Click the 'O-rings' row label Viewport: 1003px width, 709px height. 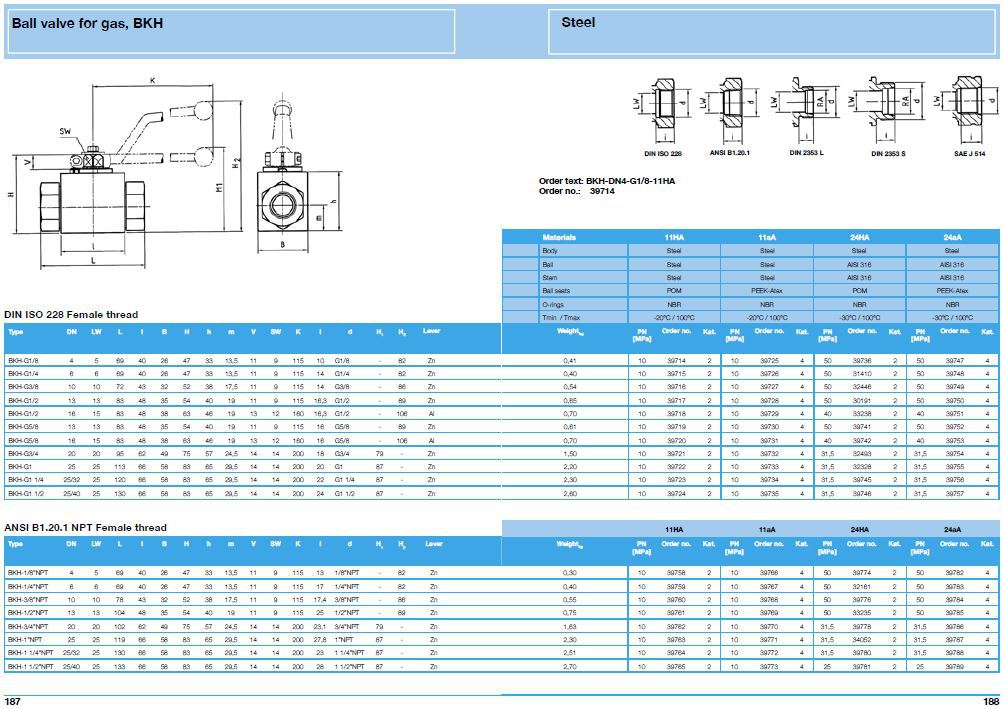[553, 305]
